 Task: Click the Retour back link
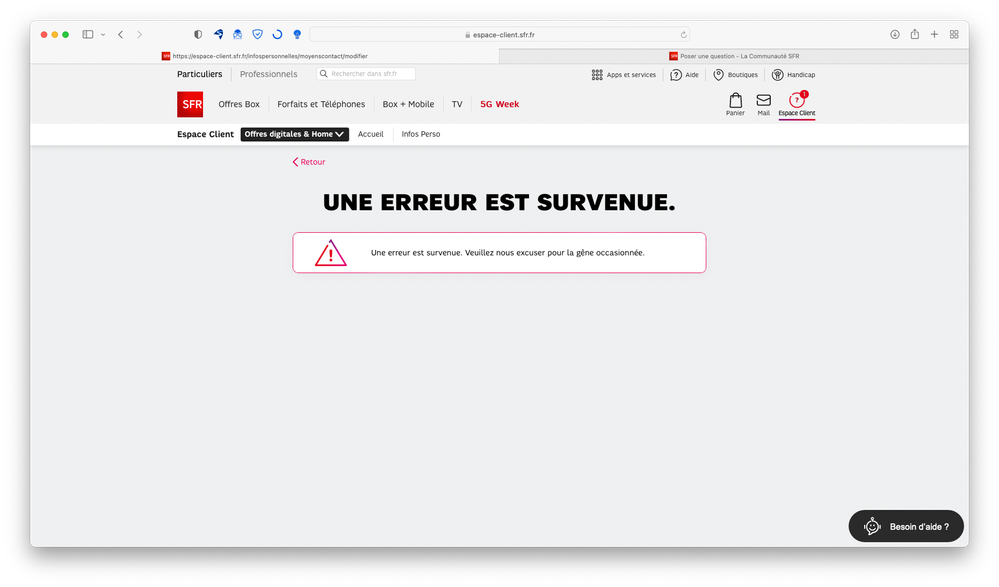click(x=308, y=161)
